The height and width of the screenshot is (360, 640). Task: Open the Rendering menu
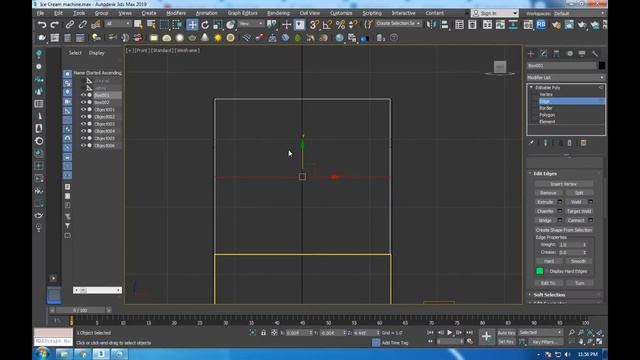[x=278, y=13]
